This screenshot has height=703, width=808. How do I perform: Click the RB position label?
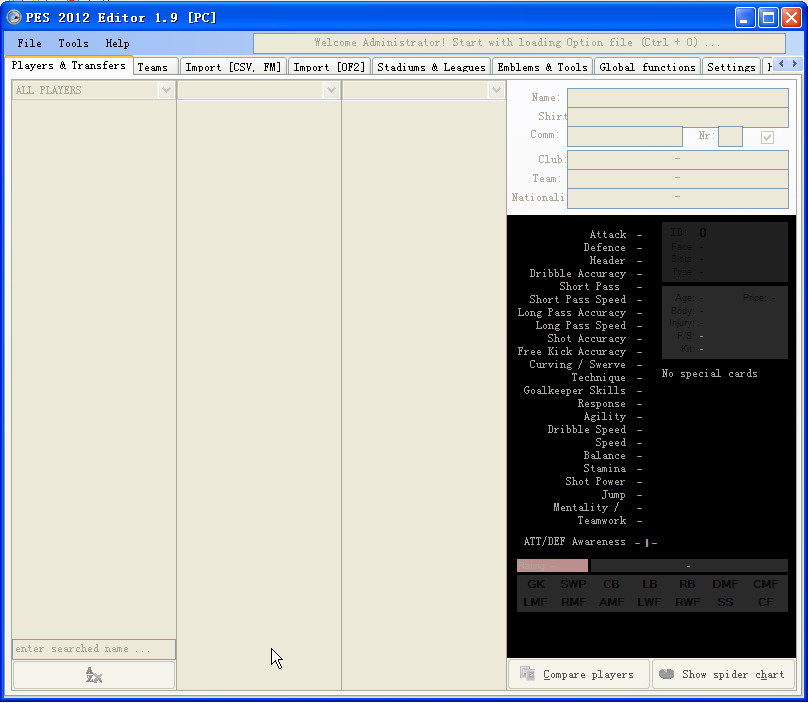tap(687, 584)
